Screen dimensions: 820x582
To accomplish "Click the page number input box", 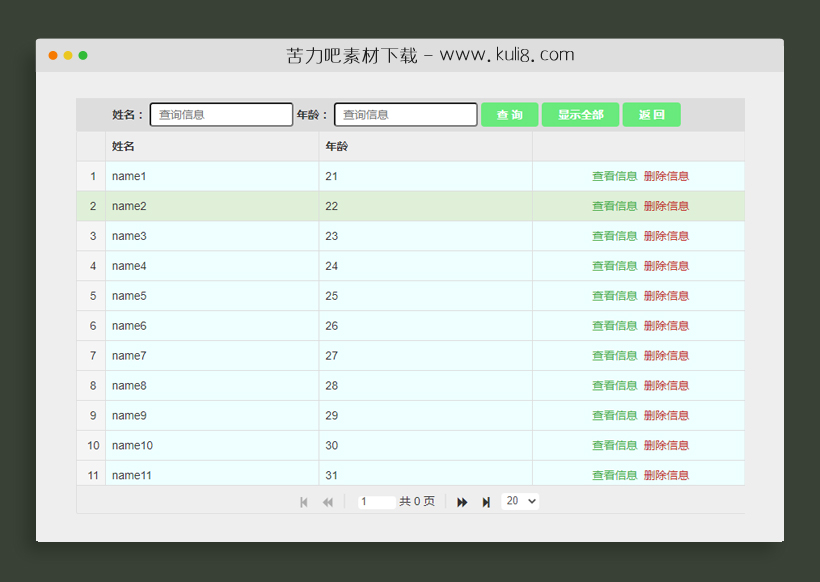I will [376, 502].
